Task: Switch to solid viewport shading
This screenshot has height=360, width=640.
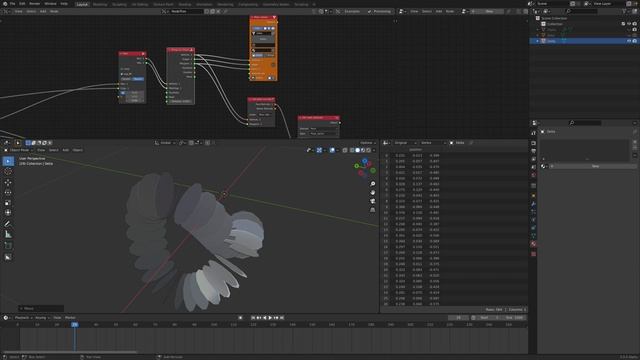Action: coord(358,150)
